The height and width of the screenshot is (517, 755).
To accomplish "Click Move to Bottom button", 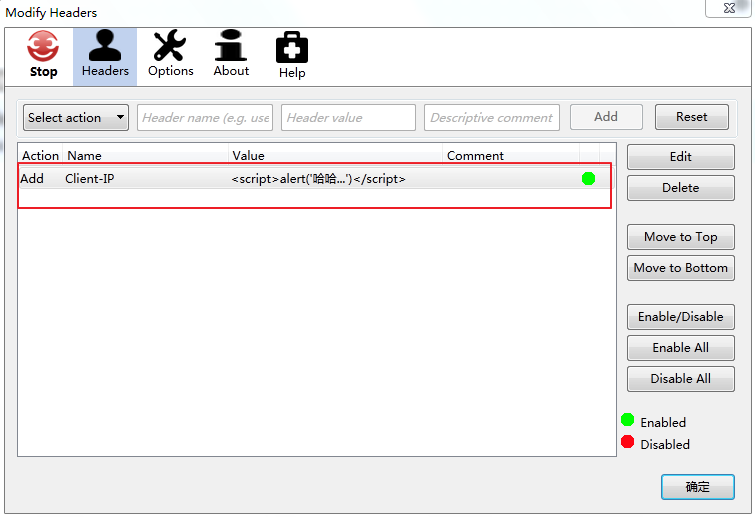I will 680,268.
